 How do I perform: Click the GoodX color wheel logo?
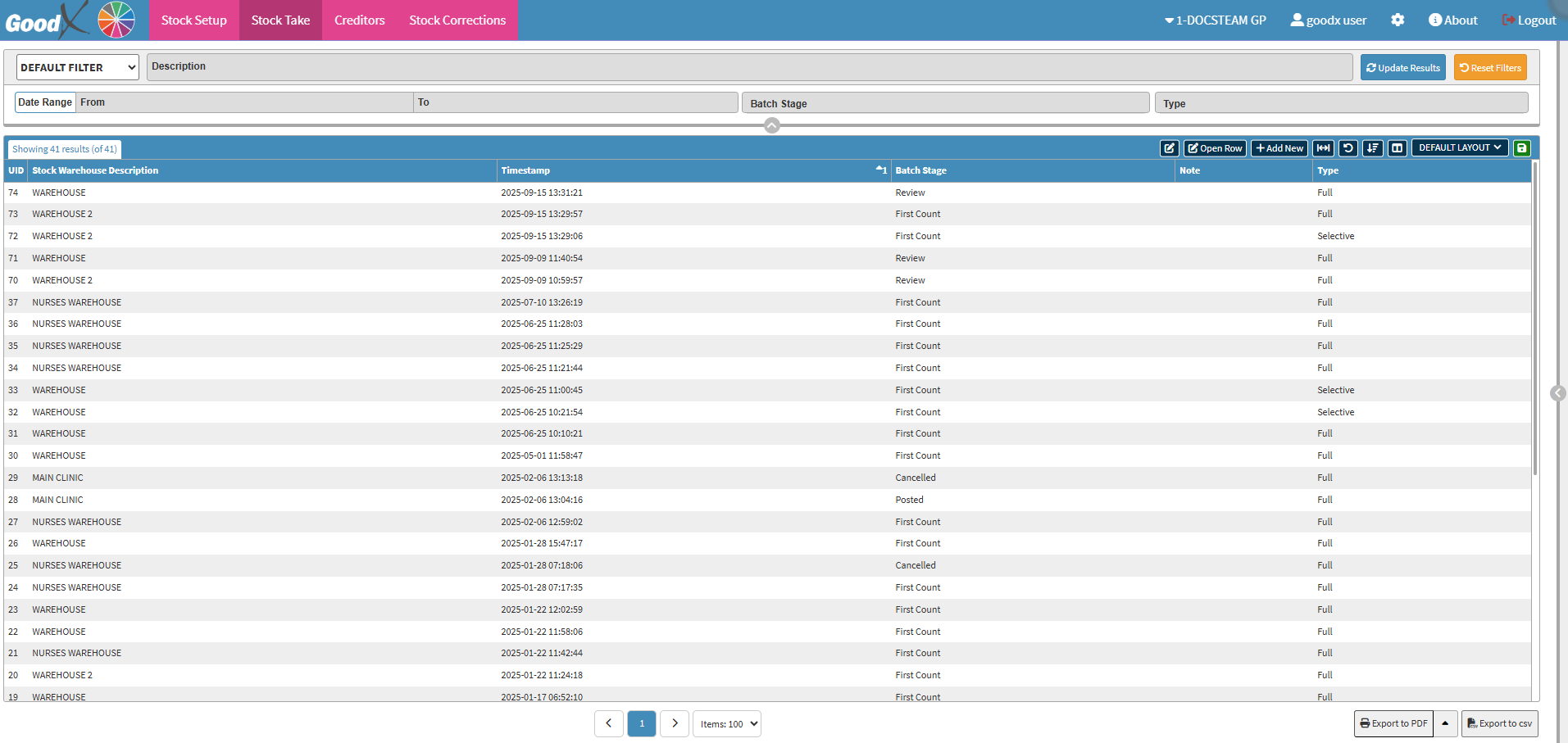(116, 20)
